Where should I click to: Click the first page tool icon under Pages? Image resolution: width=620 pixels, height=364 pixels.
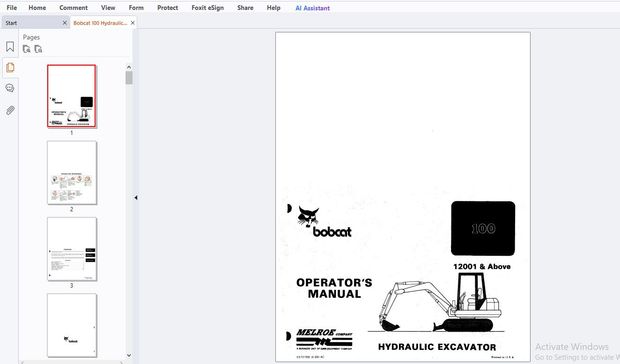point(26,49)
